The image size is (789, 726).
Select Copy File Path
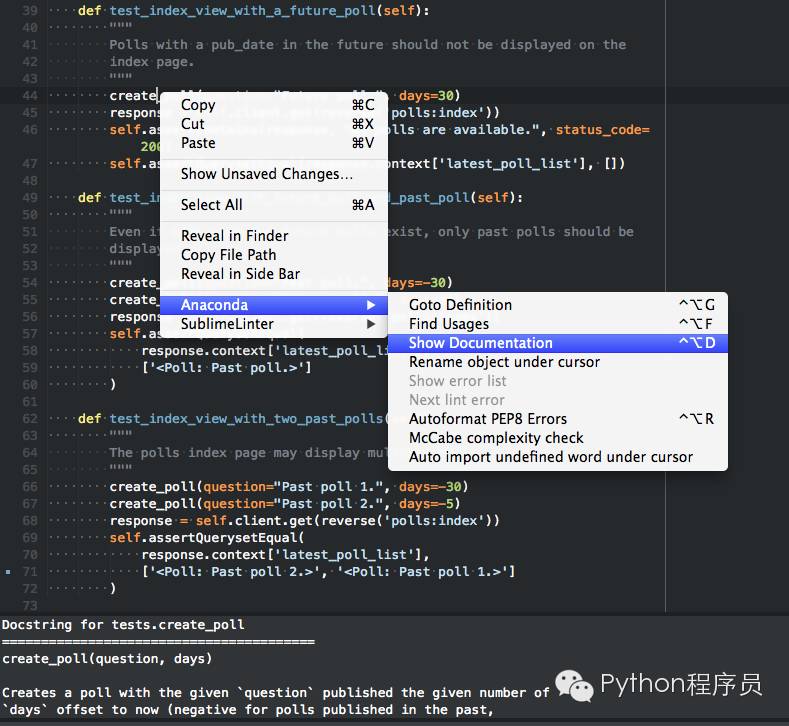point(274,255)
